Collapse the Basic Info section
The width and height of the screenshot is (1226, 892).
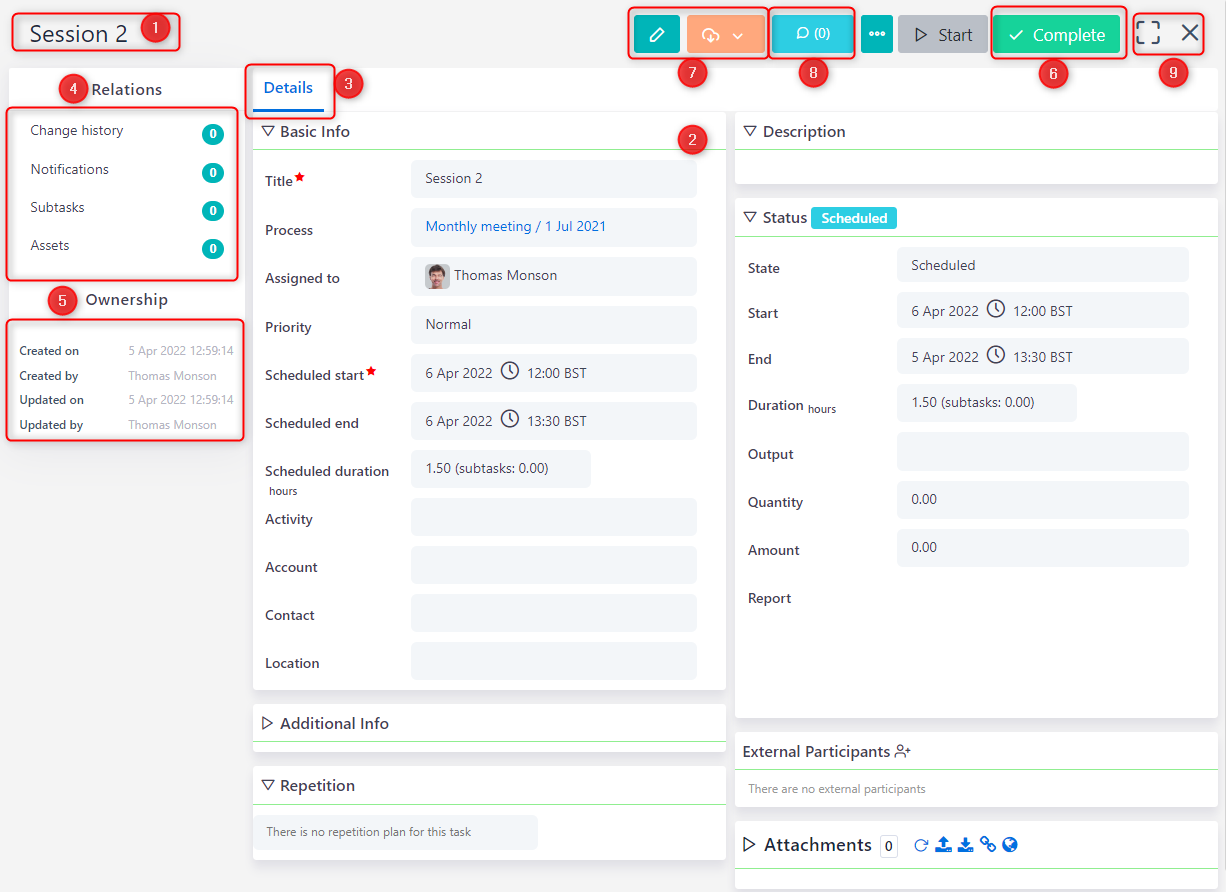tap(268, 131)
